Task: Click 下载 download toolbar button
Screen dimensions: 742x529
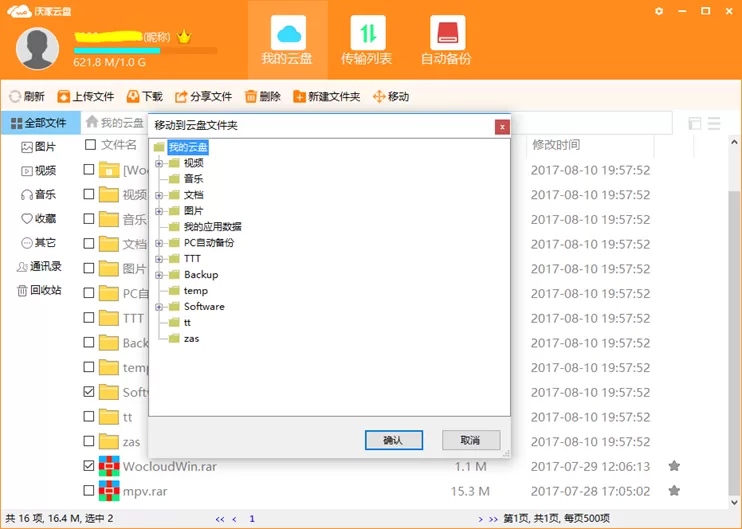Action: [x=145, y=97]
